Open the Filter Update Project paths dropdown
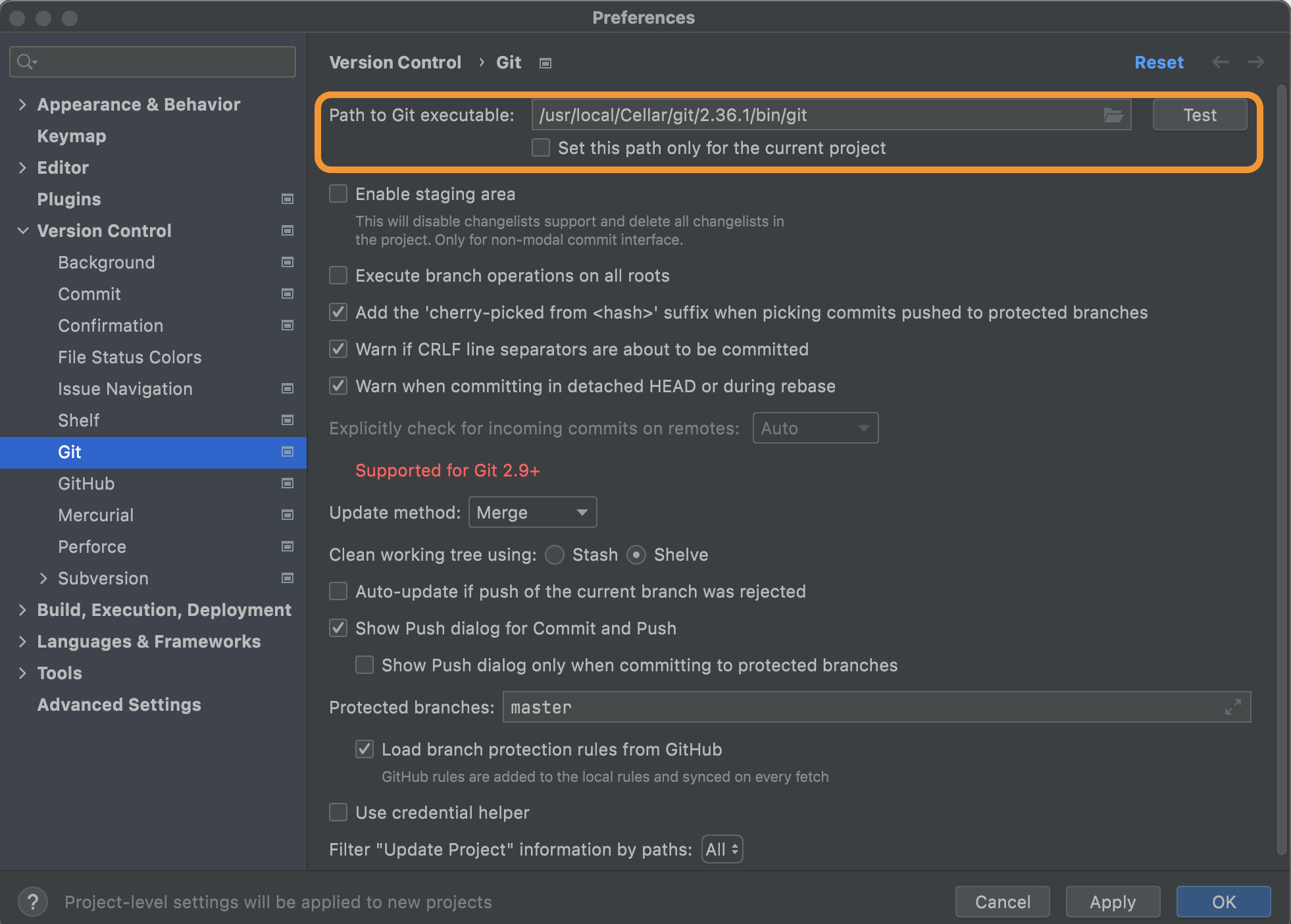This screenshot has width=1291, height=924. pos(722,849)
